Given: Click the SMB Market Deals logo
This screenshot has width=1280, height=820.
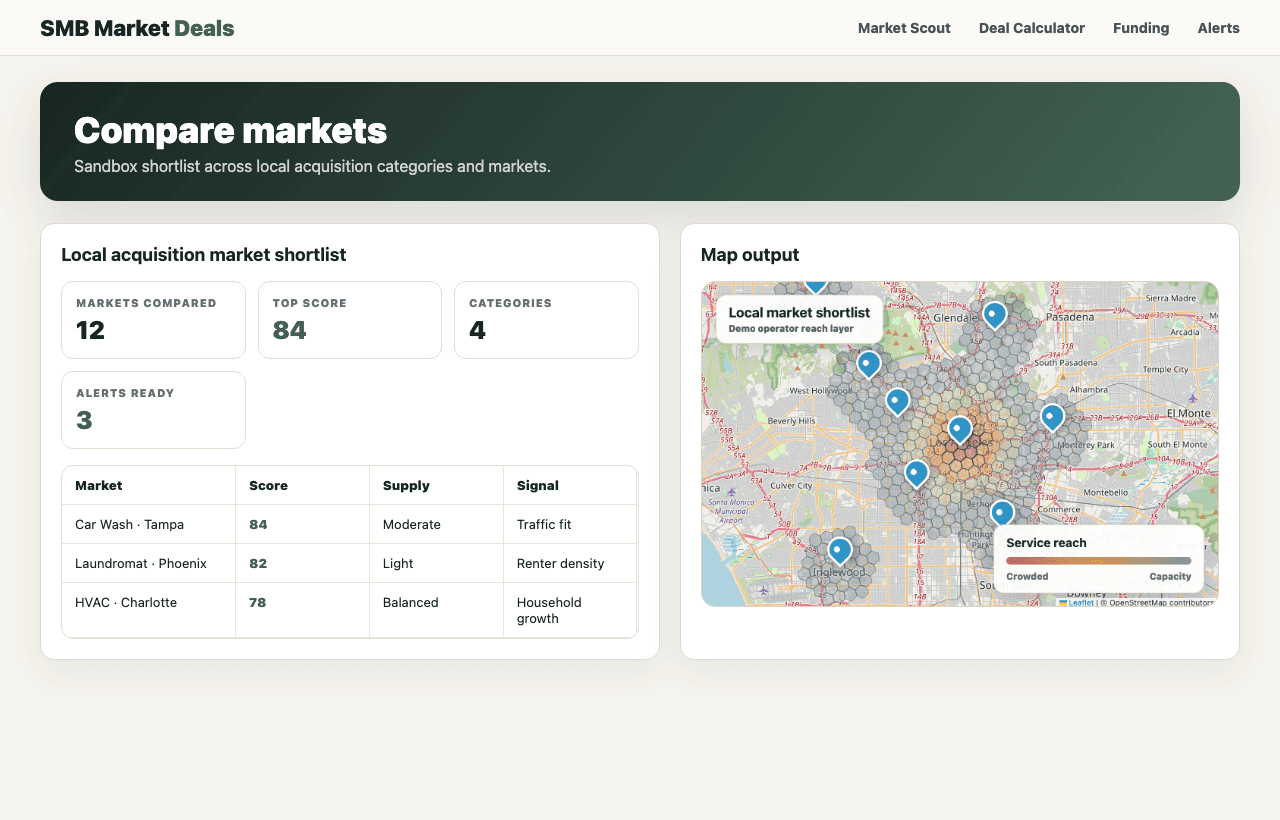Looking at the screenshot, I should 137,28.
